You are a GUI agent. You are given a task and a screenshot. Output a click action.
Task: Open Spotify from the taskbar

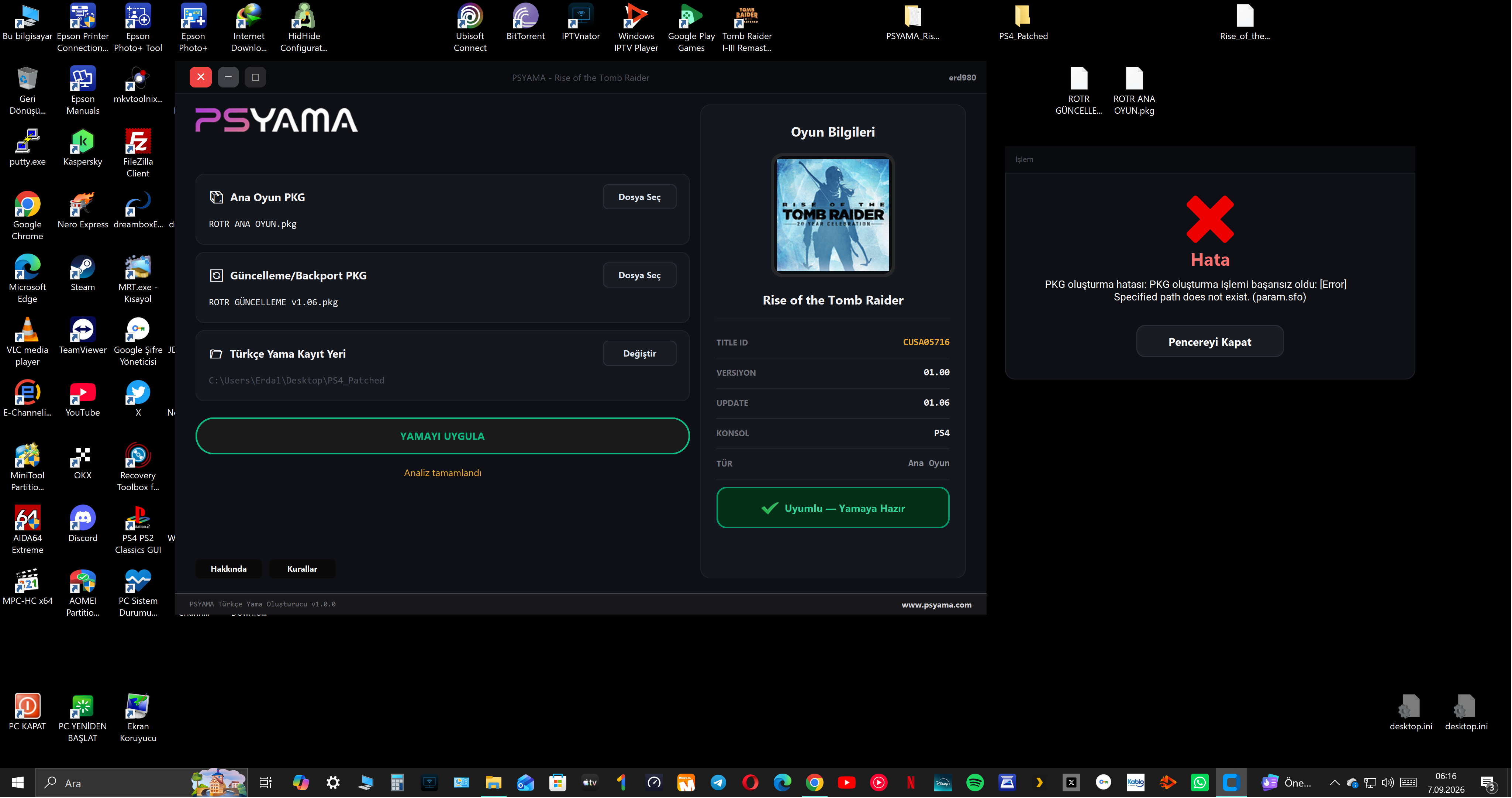(974, 783)
